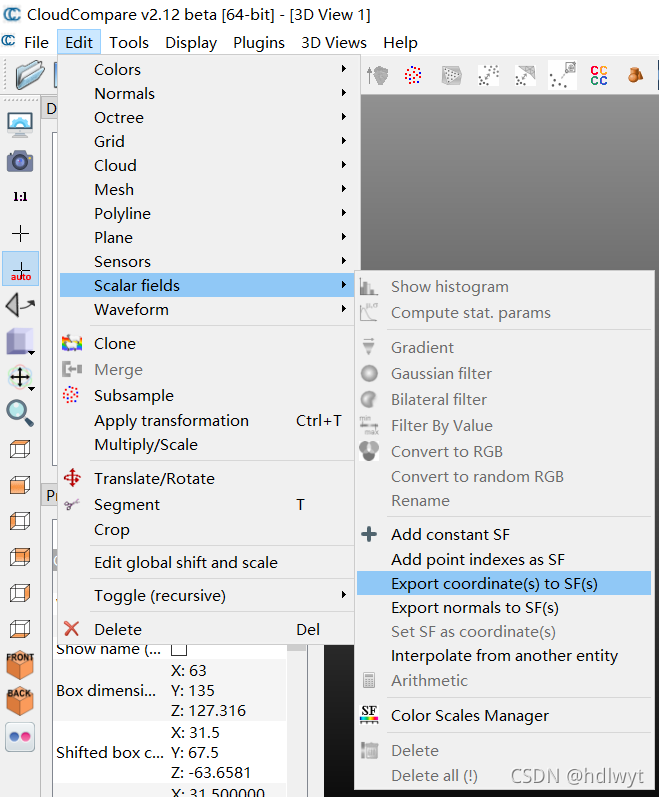Expand the Octree submenu
Viewport: 659px width, 797px height.
click(x=206, y=117)
